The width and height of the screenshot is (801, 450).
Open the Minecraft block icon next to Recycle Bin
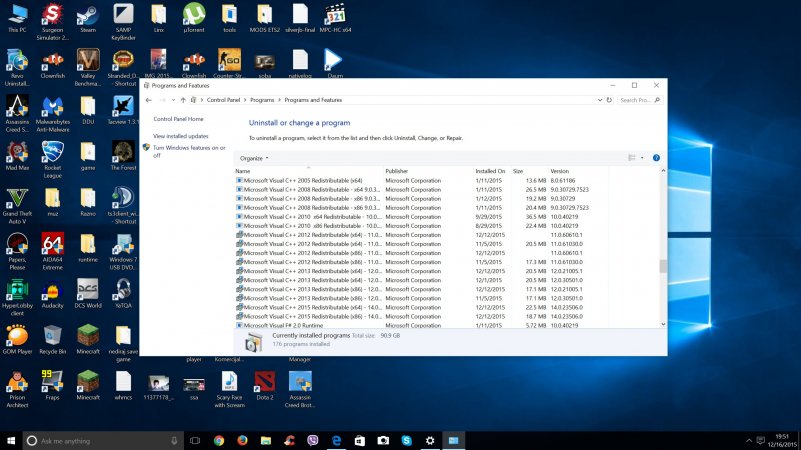click(88, 340)
